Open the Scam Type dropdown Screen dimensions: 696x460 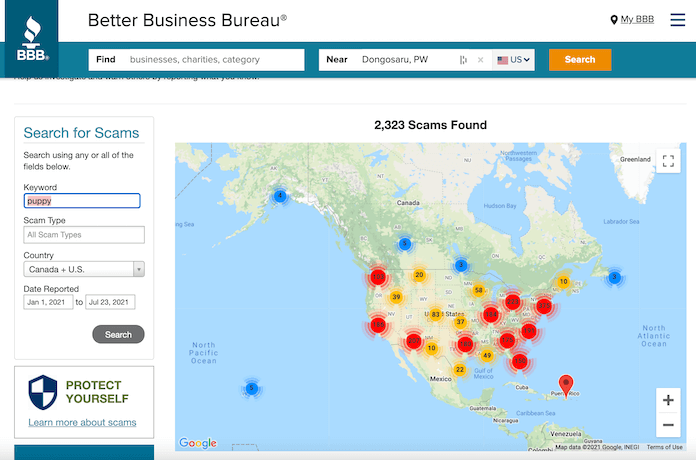pyautogui.click(x=84, y=235)
